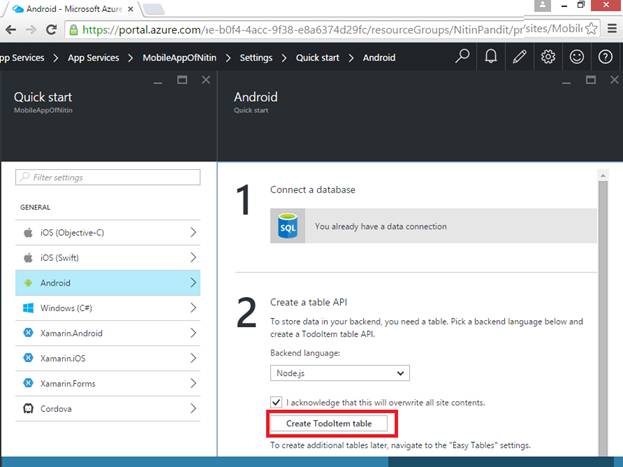This screenshot has width=623, height=467.
Task: Toggle the overwrite site contents acknowledgement checkbox
Action: pyautogui.click(x=276, y=402)
